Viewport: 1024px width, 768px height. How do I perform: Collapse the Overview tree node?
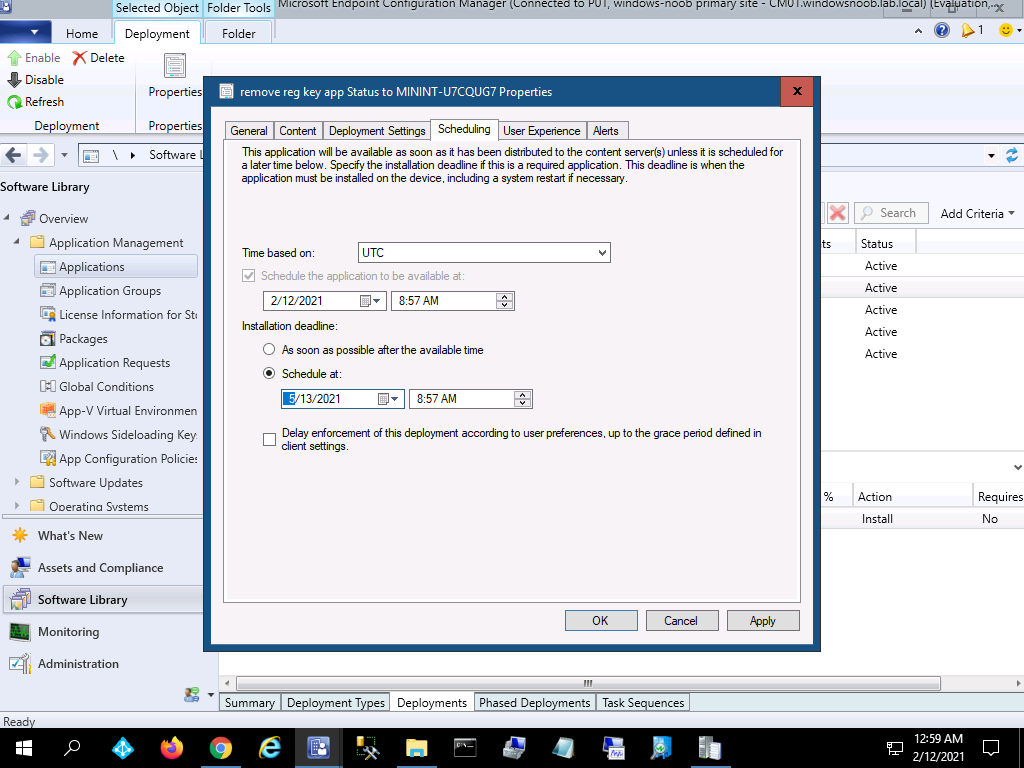click(7, 217)
